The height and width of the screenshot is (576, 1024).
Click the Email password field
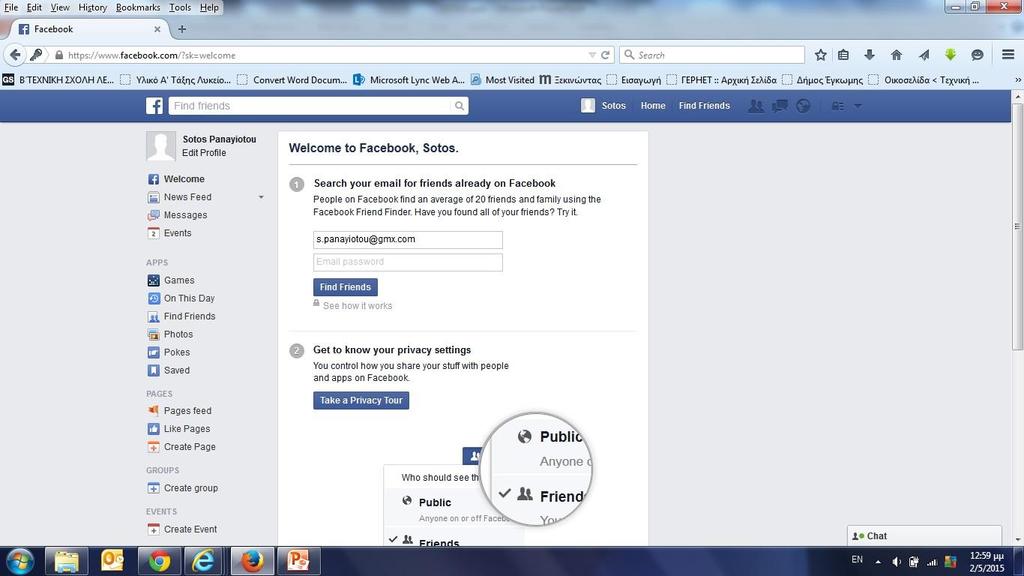coord(408,262)
